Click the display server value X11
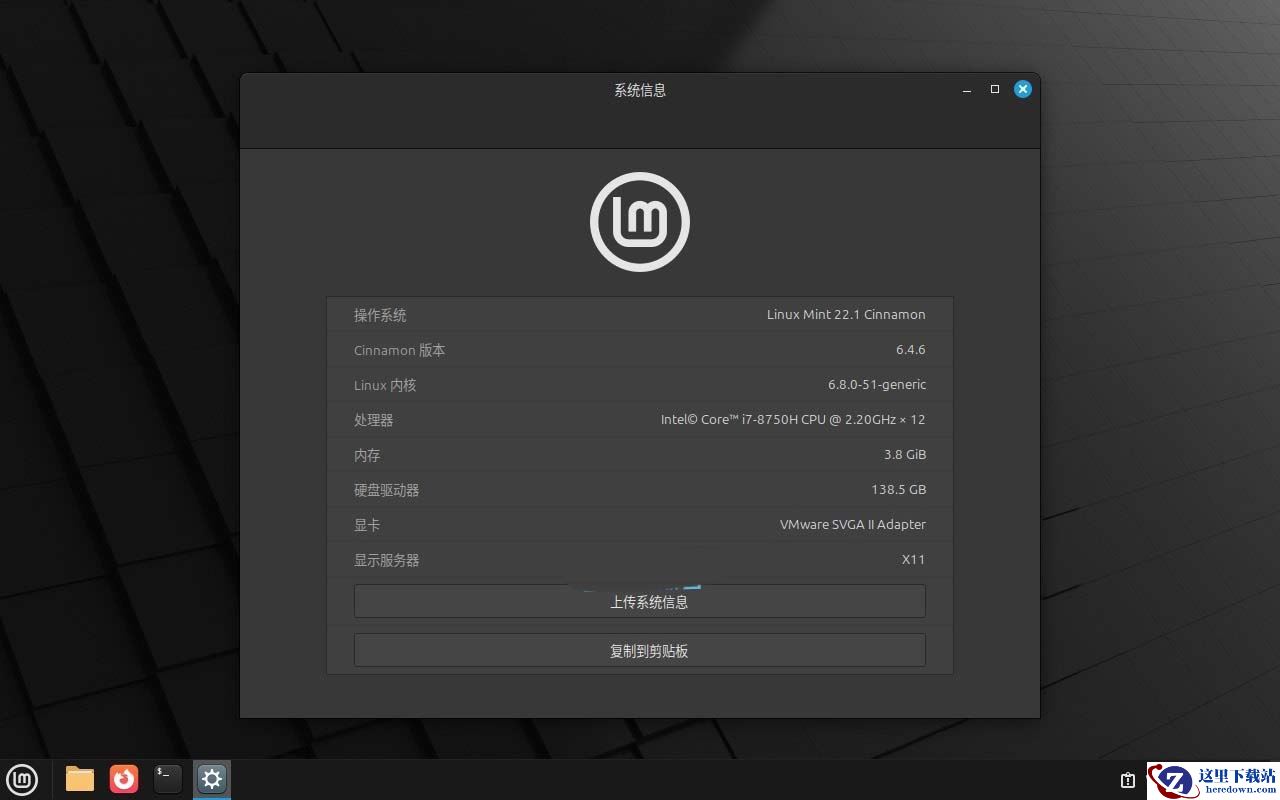The width and height of the screenshot is (1280, 800). pos(914,560)
